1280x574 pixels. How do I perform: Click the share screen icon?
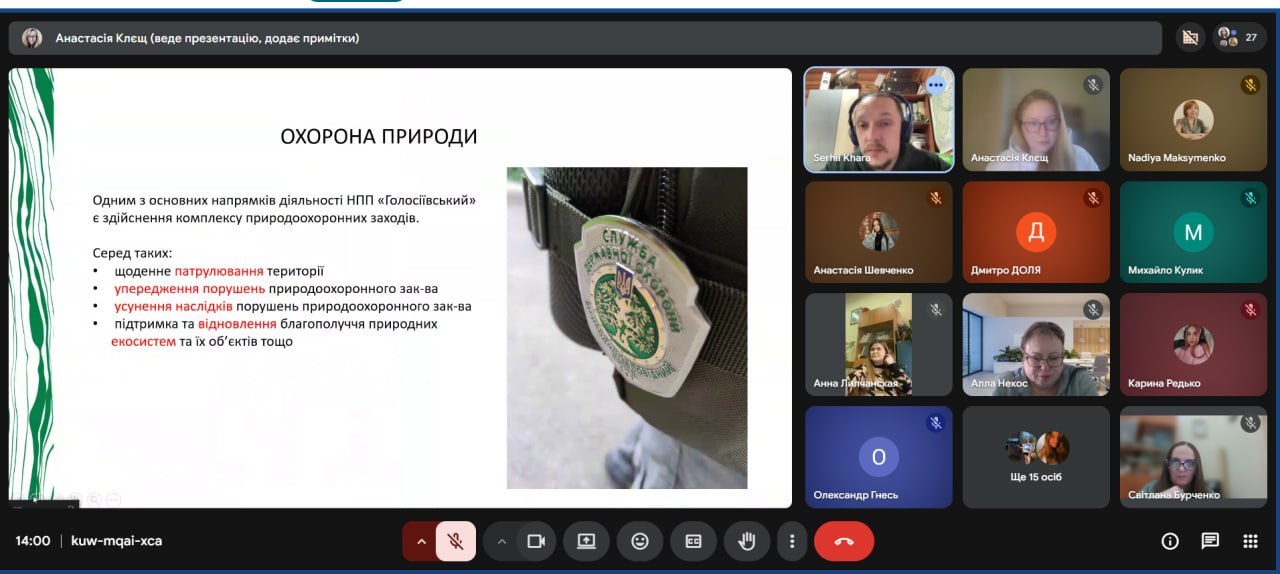pos(586,541)
